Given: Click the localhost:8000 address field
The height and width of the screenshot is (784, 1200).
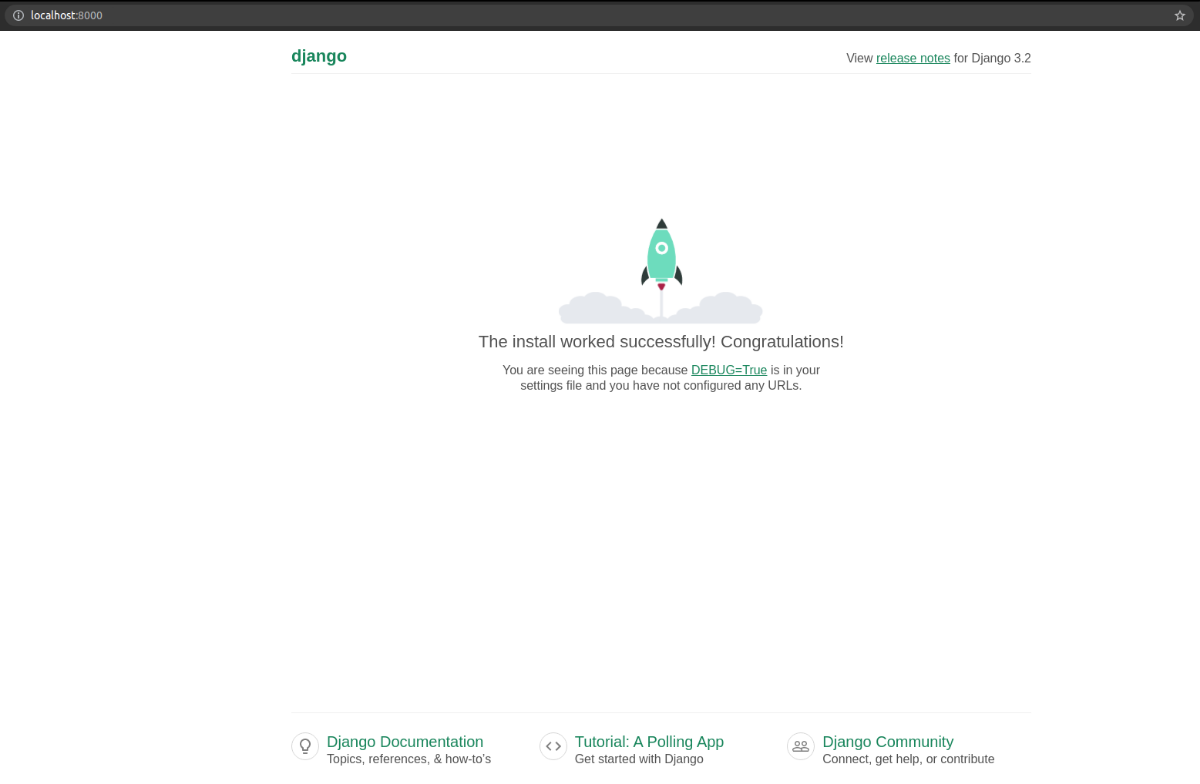Looking at the screenshot, I should [598, 15].
